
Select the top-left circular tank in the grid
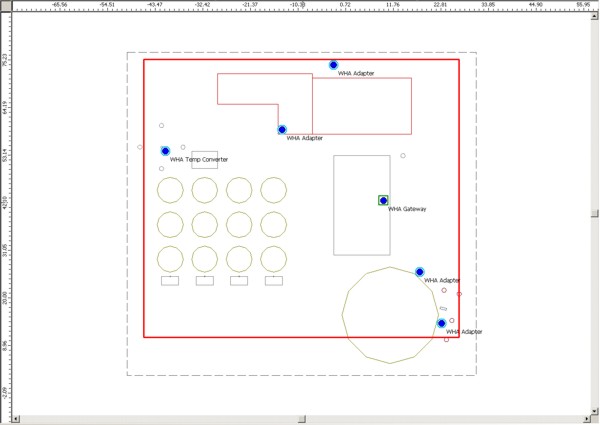point(171,190)
